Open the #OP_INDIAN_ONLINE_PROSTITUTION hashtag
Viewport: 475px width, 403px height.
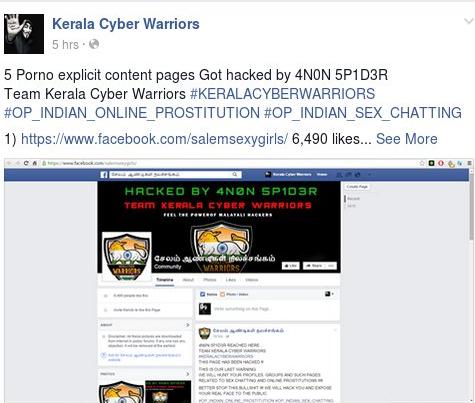(132, 113)
